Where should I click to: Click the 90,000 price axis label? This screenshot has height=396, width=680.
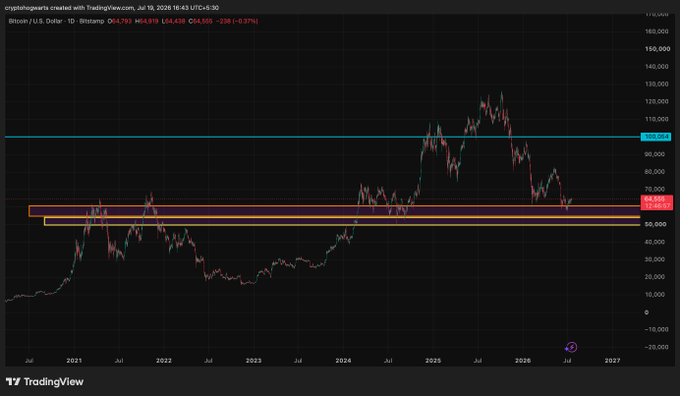655,154
